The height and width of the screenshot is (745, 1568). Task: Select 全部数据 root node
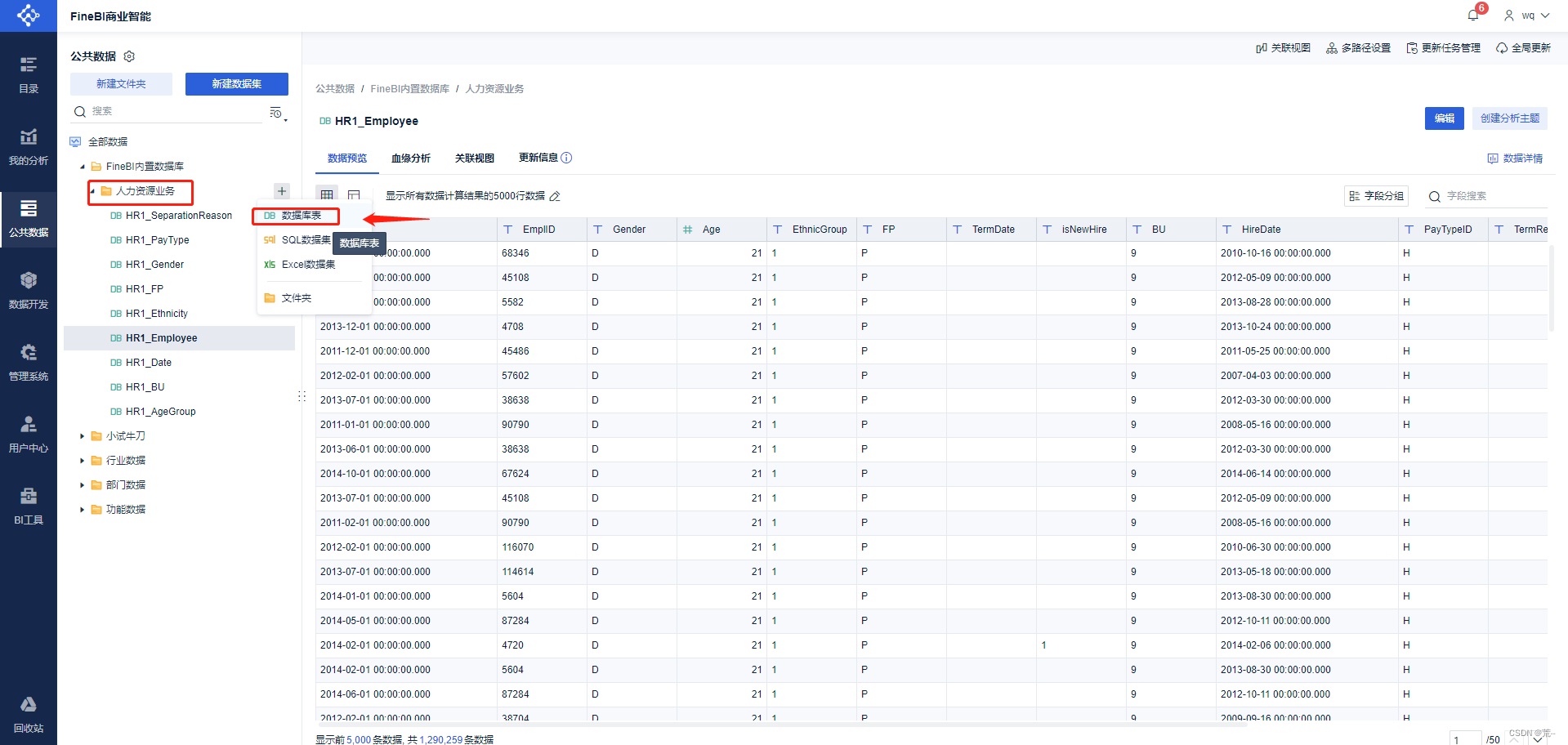108,142
